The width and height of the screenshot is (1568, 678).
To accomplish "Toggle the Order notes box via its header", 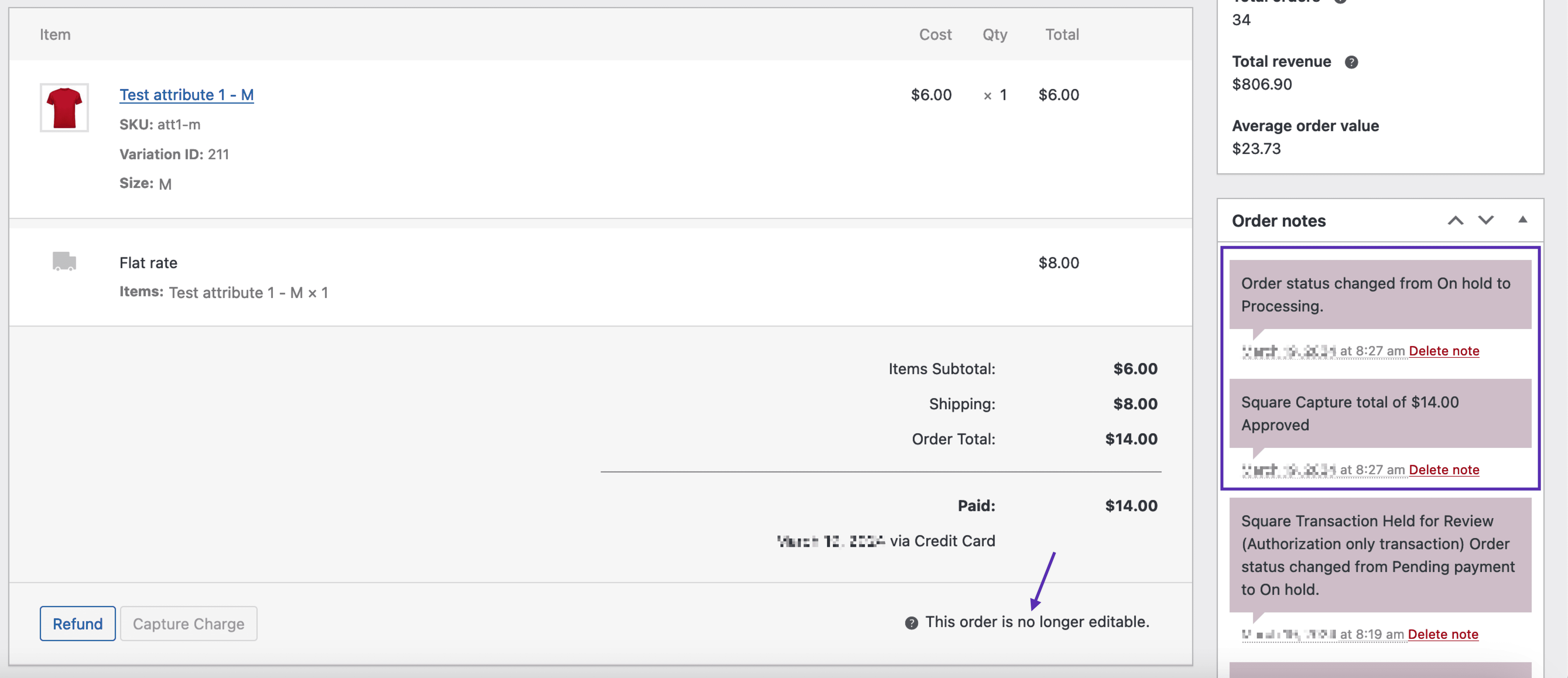I will (x=1278, y=220).
